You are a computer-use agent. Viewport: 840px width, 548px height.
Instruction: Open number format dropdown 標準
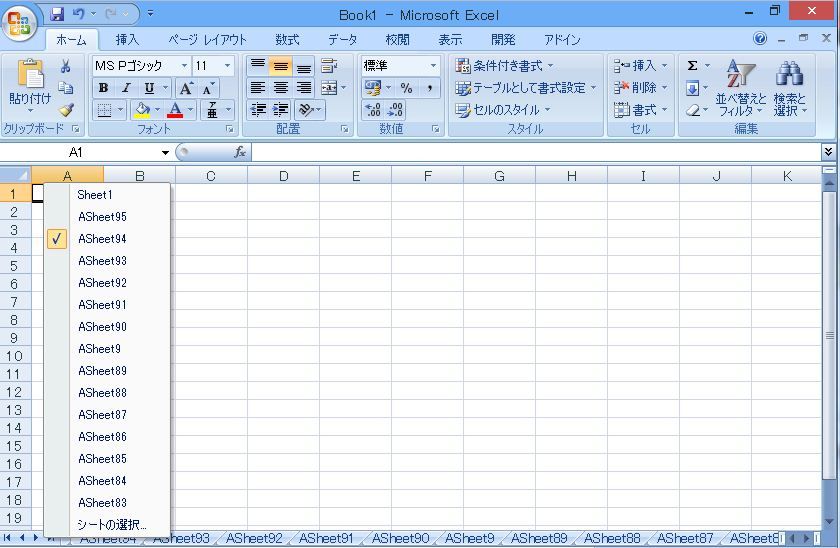(x=433, y=66)
